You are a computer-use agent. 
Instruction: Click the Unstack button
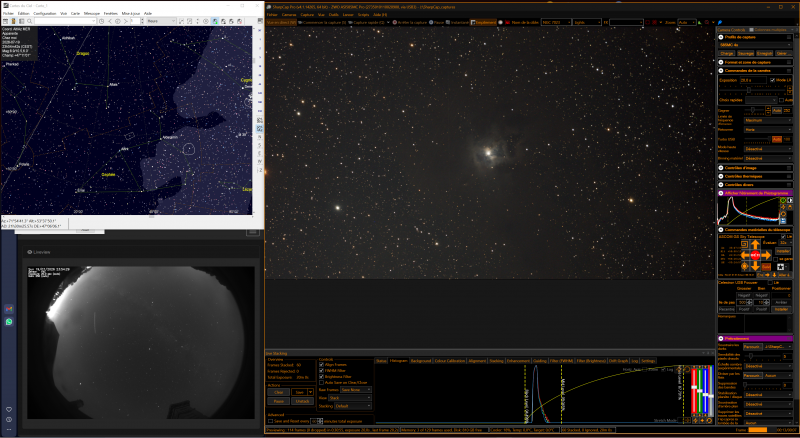(x=302, y=401)
